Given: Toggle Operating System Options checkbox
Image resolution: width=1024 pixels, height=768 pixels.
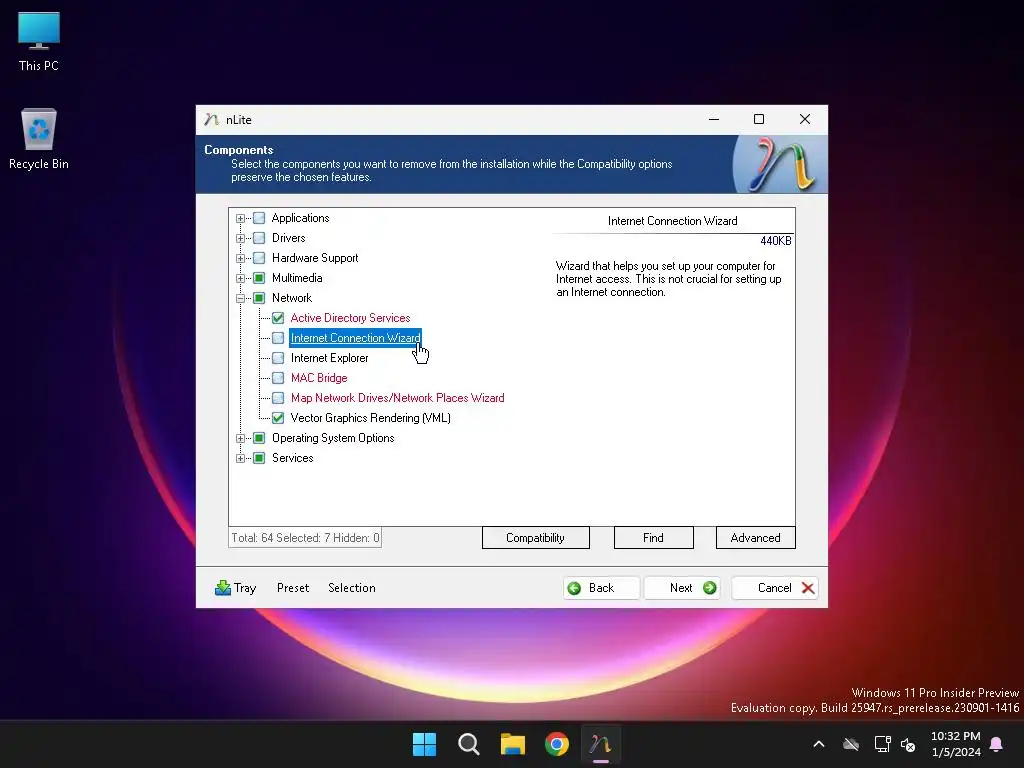Looking at the screenshot, I should (259, 438).
